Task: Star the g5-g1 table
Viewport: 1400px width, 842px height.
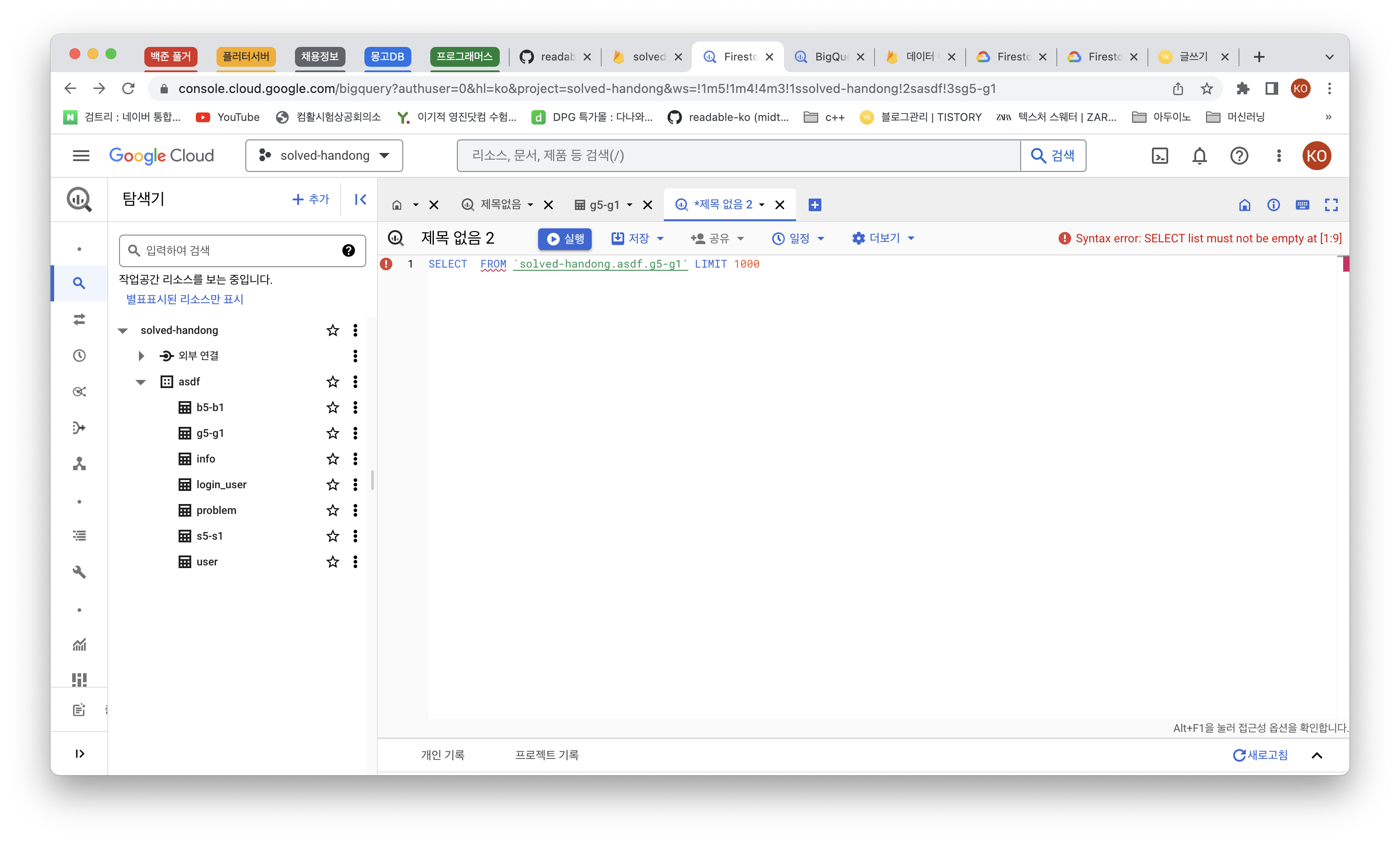Action: [x=332, y=434]
